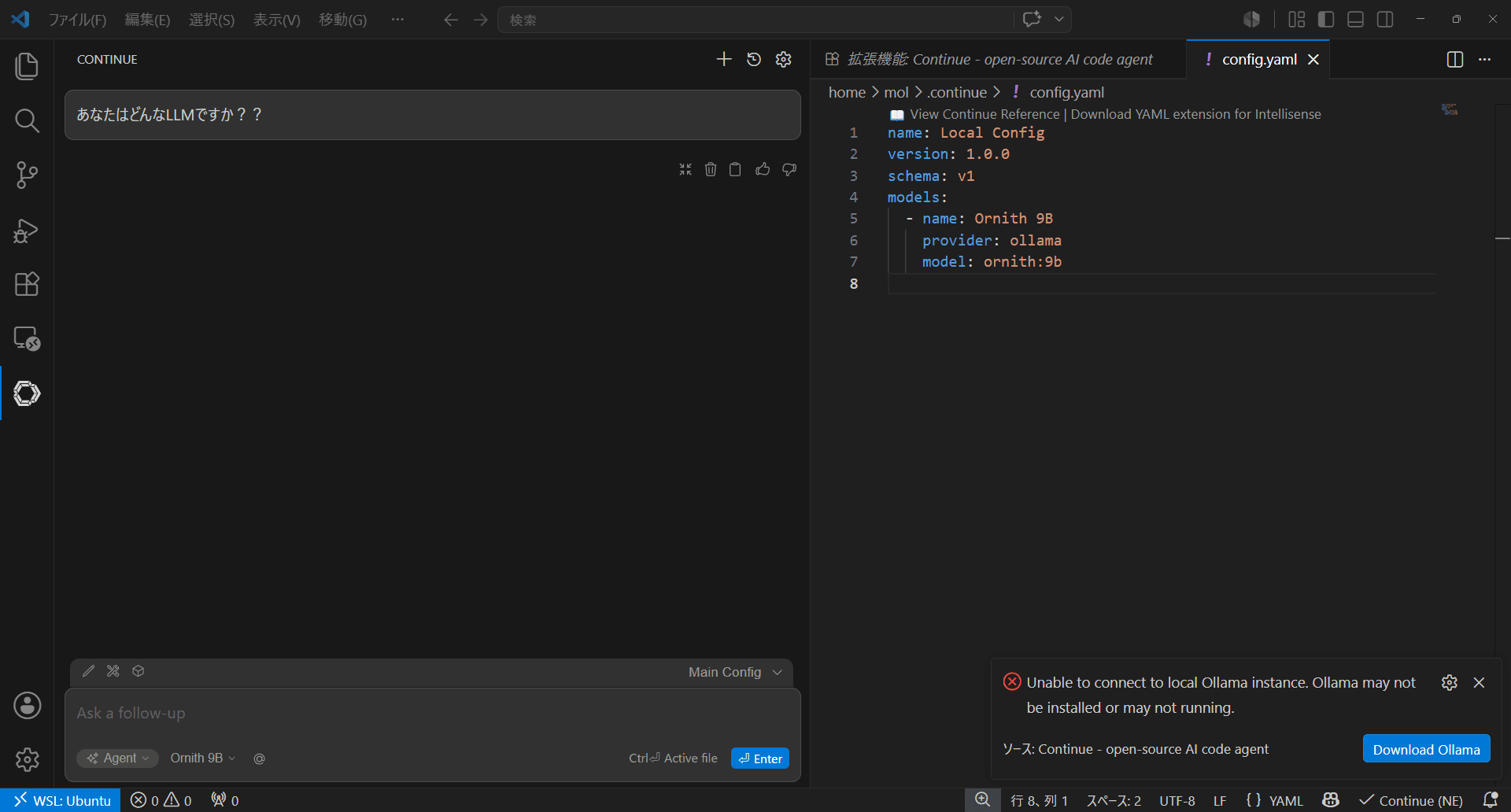
Task: Open the ファイル(F) menu
Action: 77,20
